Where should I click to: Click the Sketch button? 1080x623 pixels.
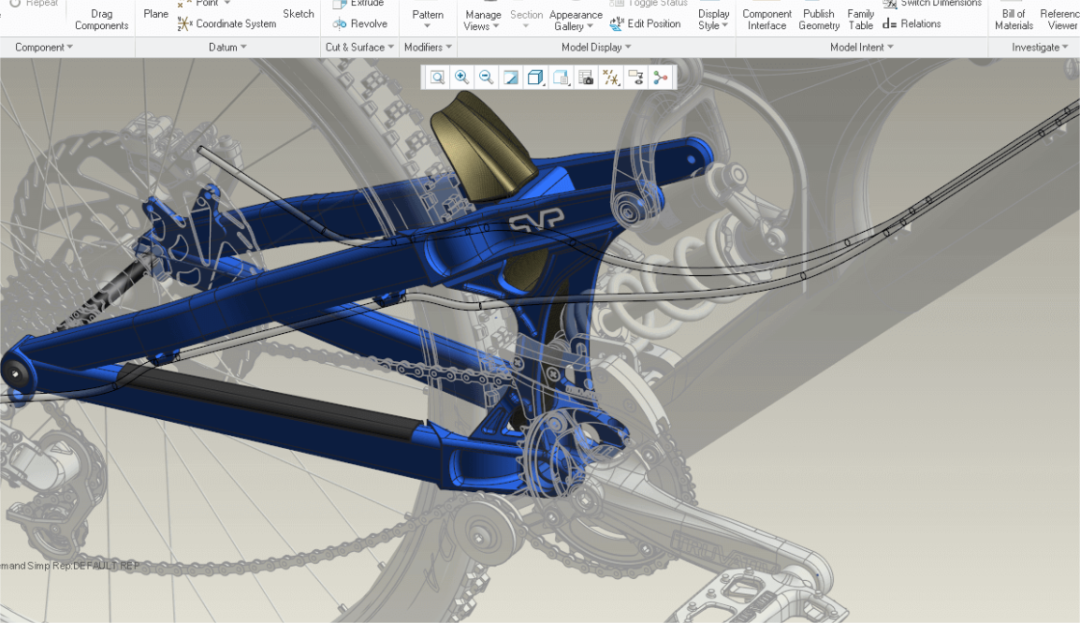pos(298,14)
